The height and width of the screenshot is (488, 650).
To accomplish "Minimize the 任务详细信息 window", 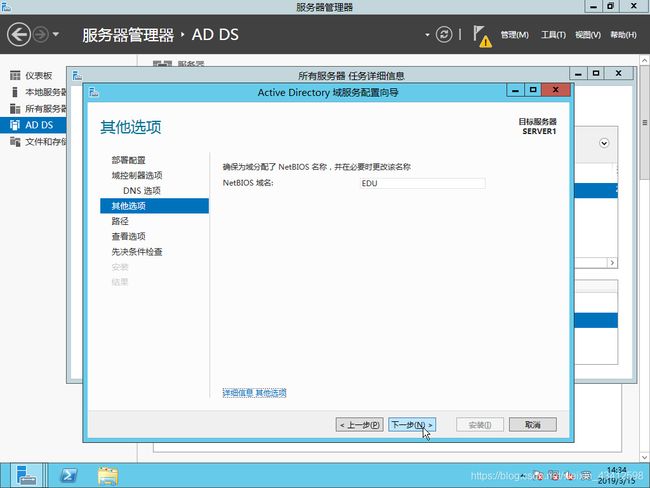I will tap(578, 74).
